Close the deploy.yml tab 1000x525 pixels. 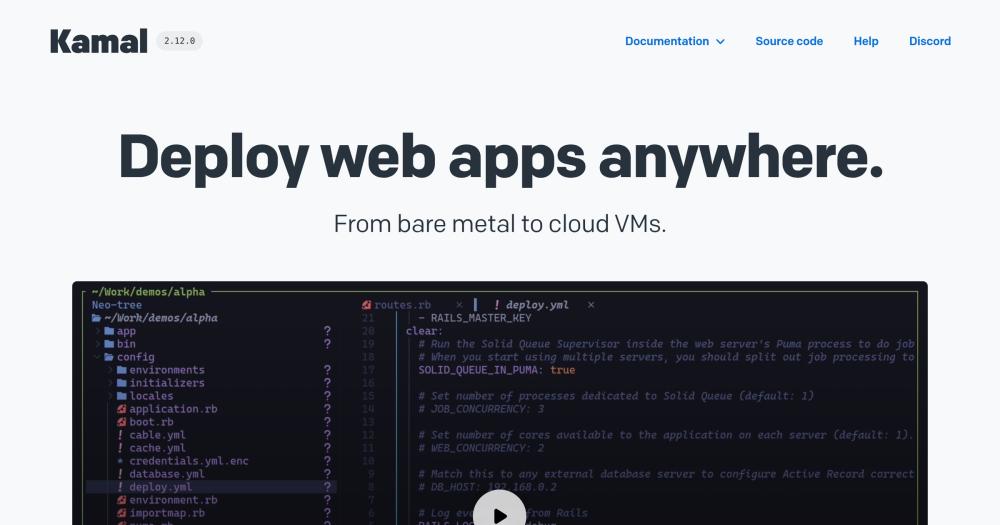click(x=591, y=305)
